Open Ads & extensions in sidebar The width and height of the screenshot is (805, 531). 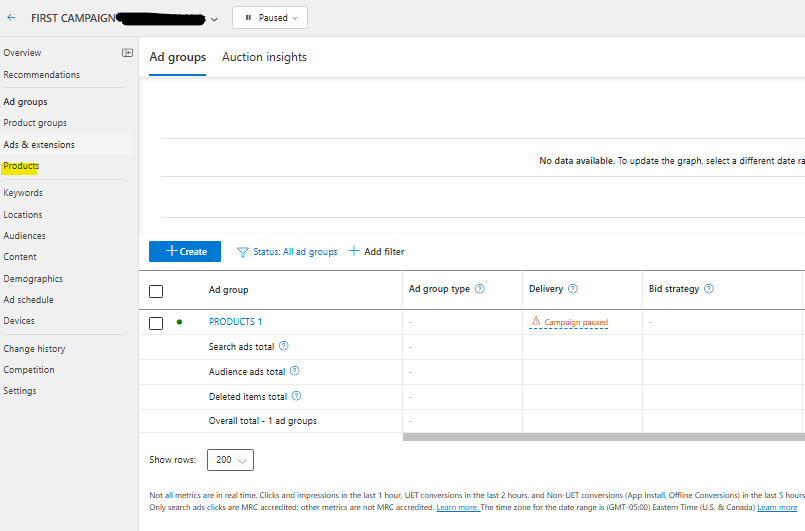[x=39, y=145]
